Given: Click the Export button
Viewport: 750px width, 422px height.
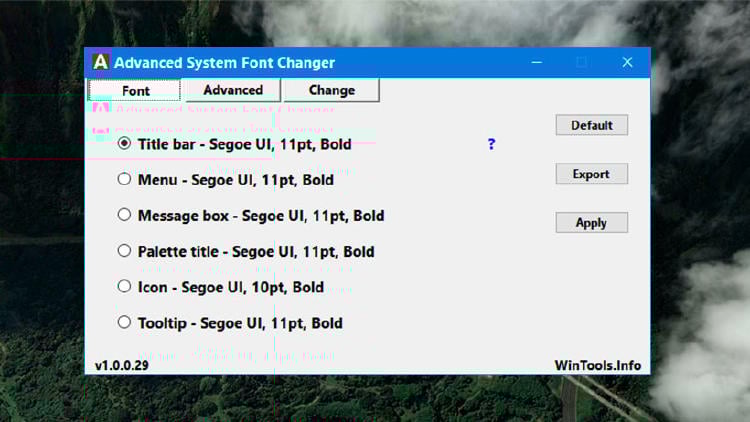Looking at the screenshot, I should tap(591, 174).
